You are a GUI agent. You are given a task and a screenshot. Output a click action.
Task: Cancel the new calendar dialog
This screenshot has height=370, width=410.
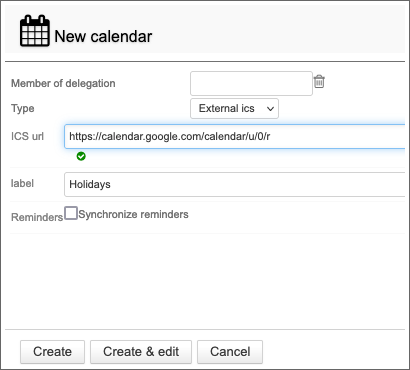(230, 352)
